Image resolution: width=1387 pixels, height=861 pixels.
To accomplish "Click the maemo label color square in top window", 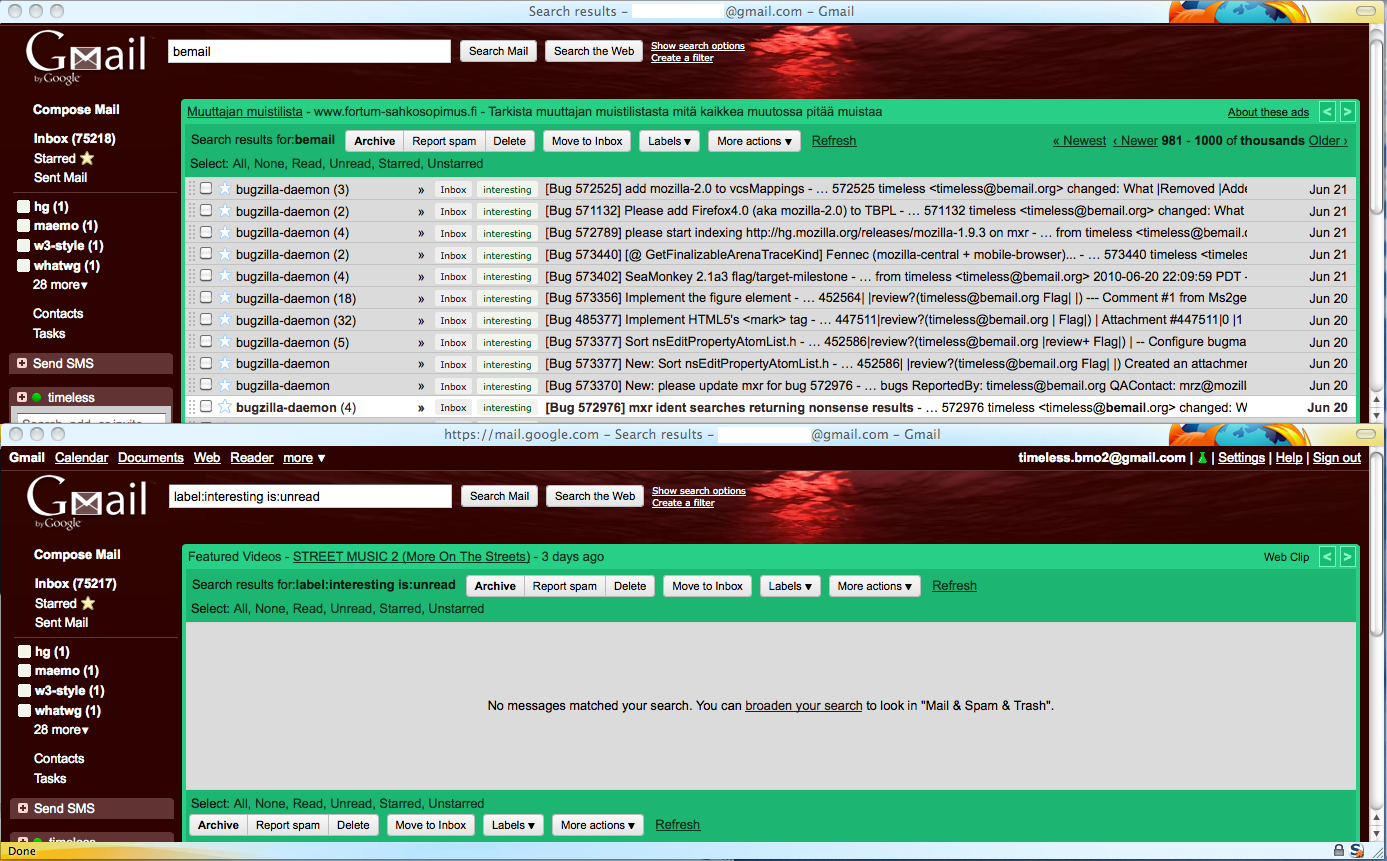I will tap(24, 226).
